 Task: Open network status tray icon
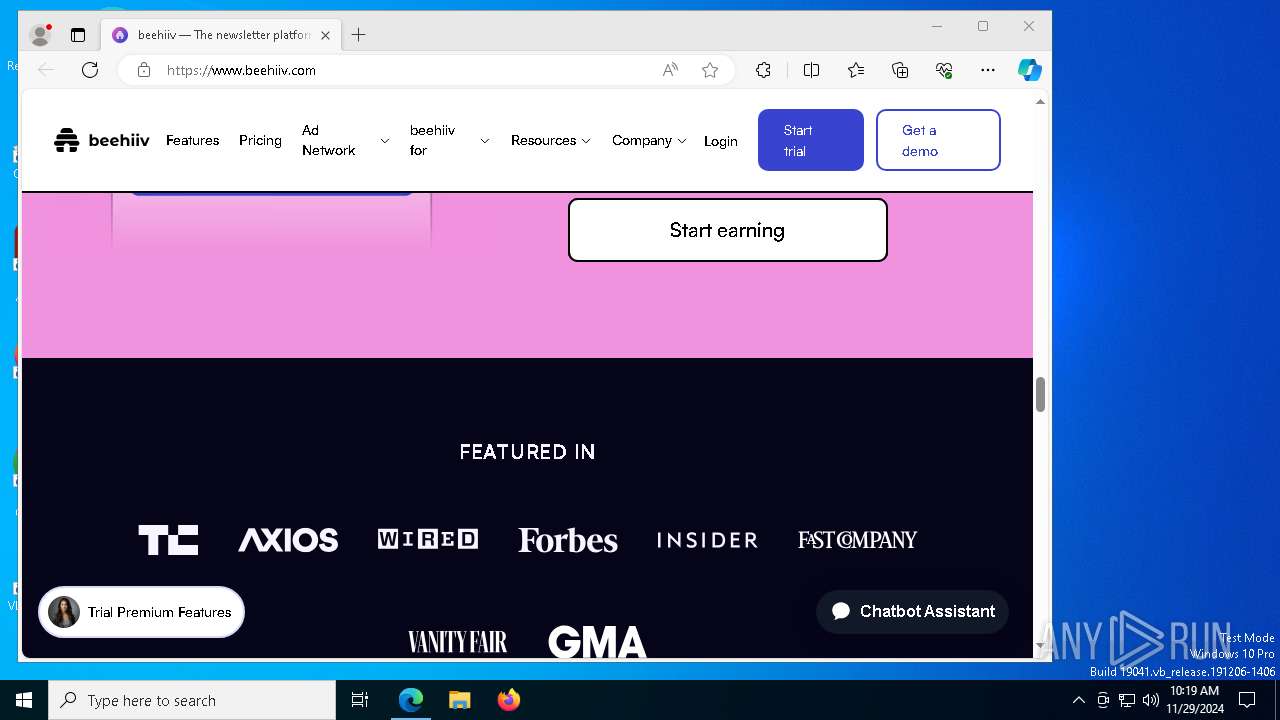1126,700
